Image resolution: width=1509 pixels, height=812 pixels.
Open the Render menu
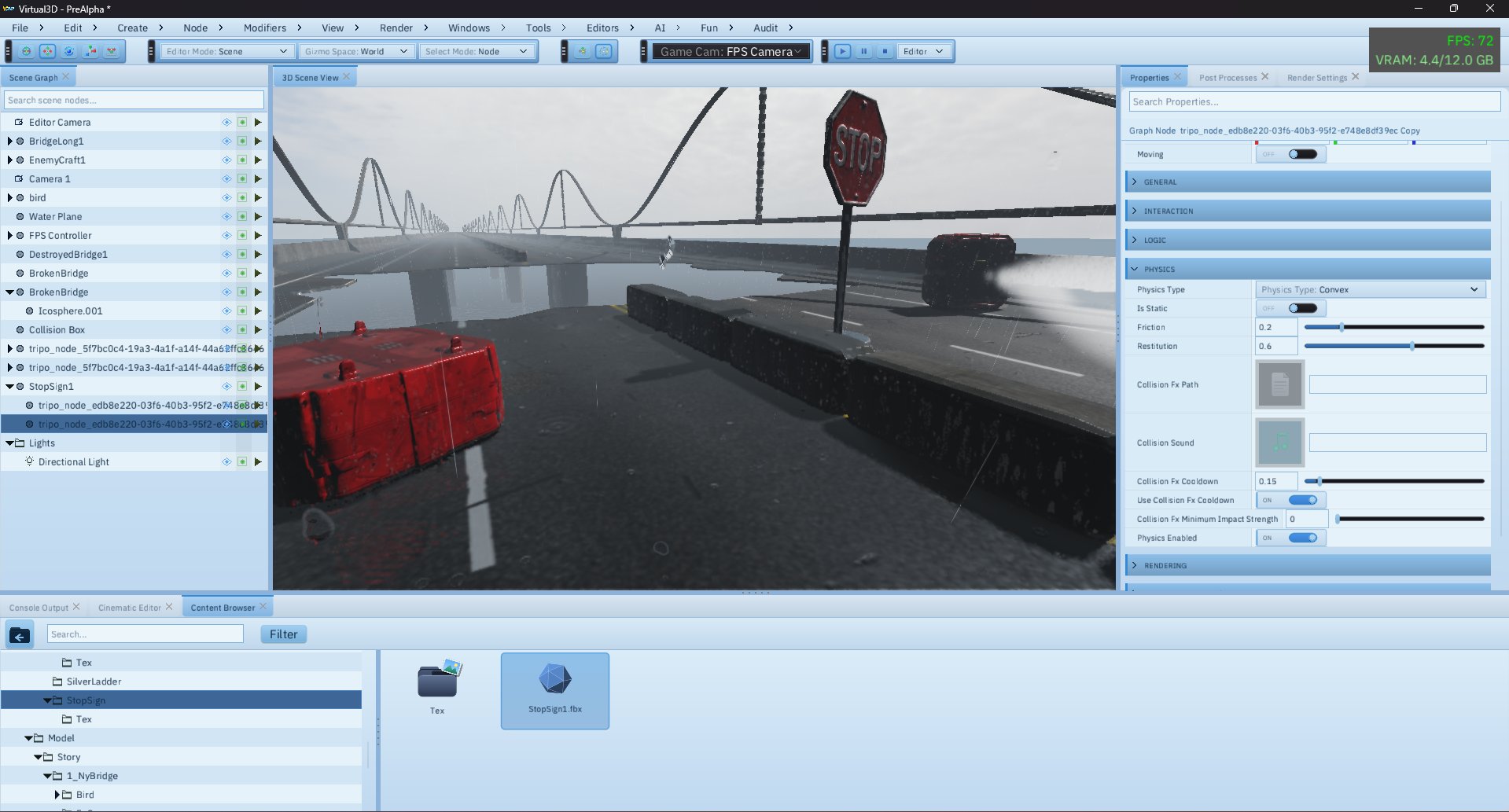[x=396, y=28]
